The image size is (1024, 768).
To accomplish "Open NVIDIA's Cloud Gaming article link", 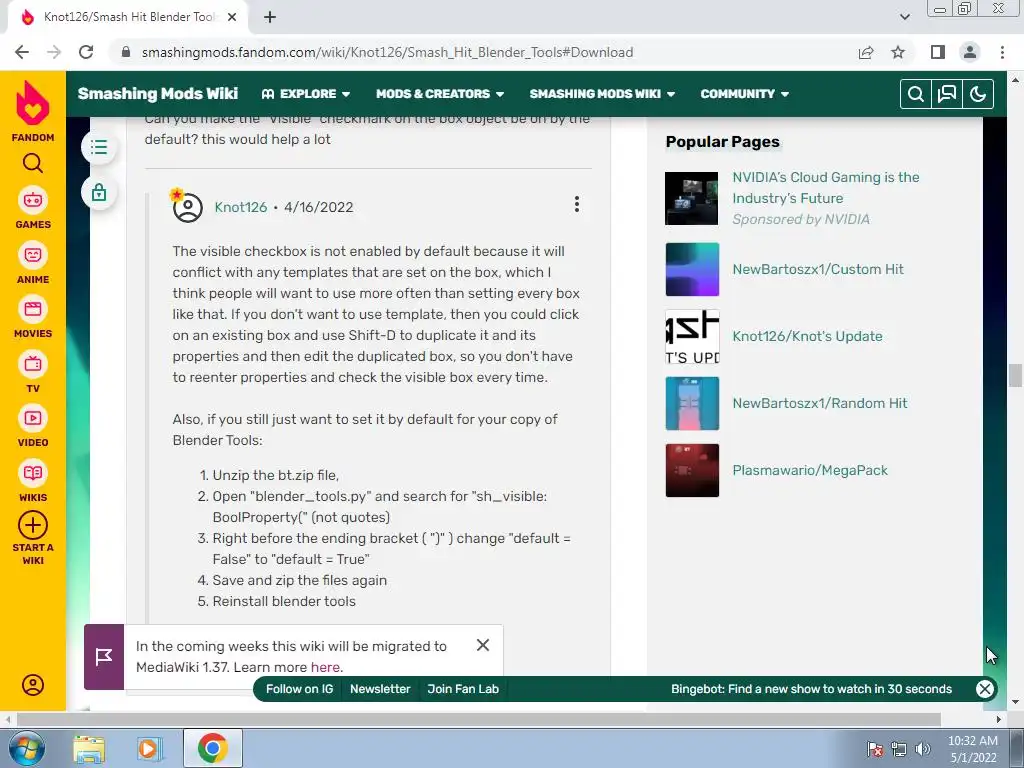I will click(x=825, y=187).
